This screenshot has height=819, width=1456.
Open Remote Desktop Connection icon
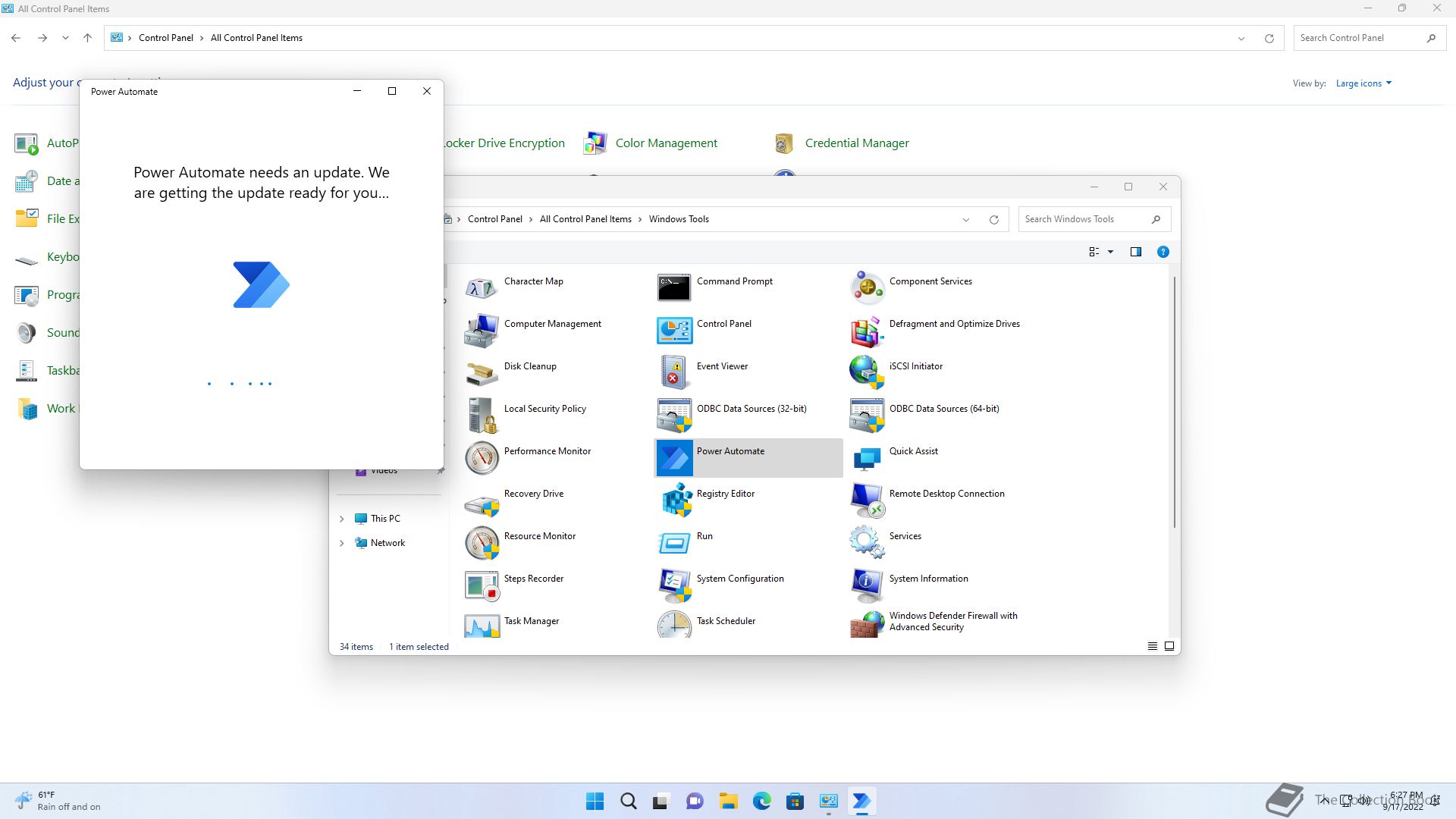pos(867,500)
